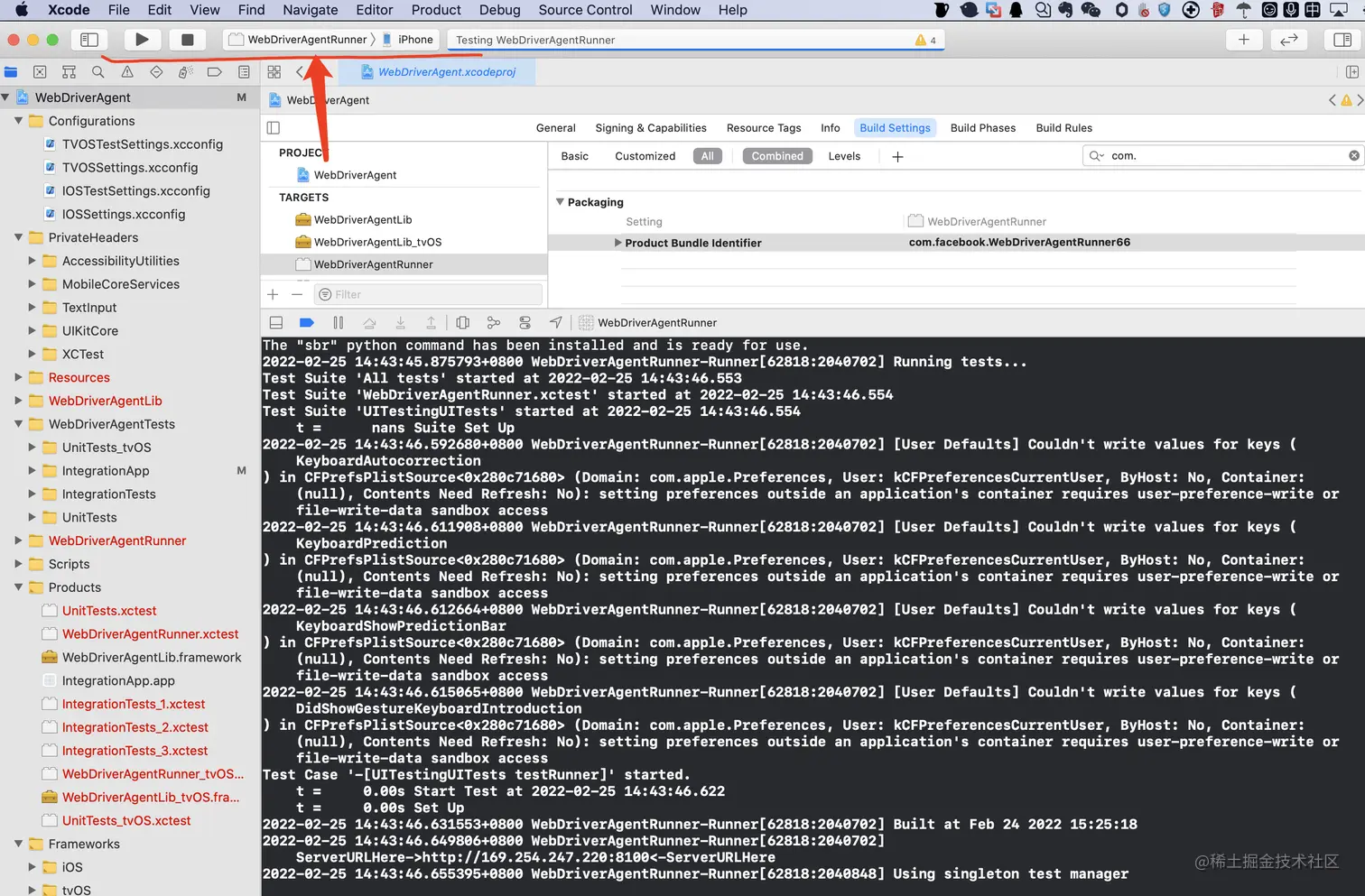Show the Issue navigator warning icon
Viewport: 1365px width, 896px height.
click(127, 72)
